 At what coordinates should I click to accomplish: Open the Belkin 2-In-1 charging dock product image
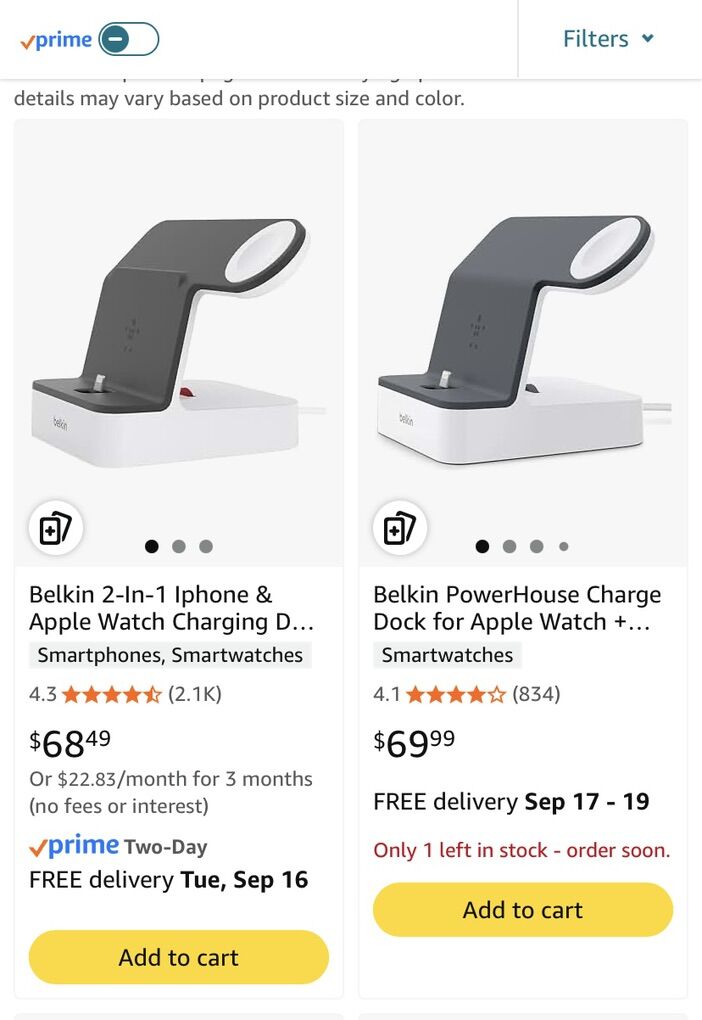click(x=178, y=340)
